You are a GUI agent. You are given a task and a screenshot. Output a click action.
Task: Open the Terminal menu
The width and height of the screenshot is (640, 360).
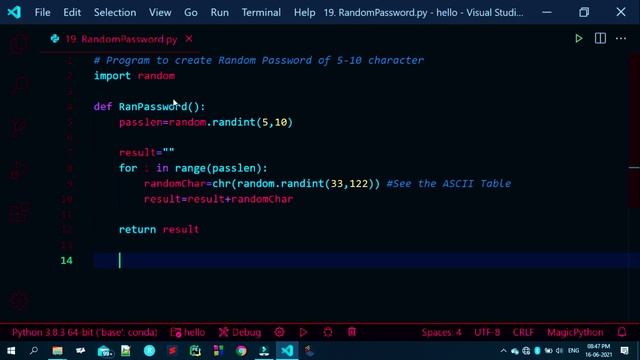tap(261, 13)
